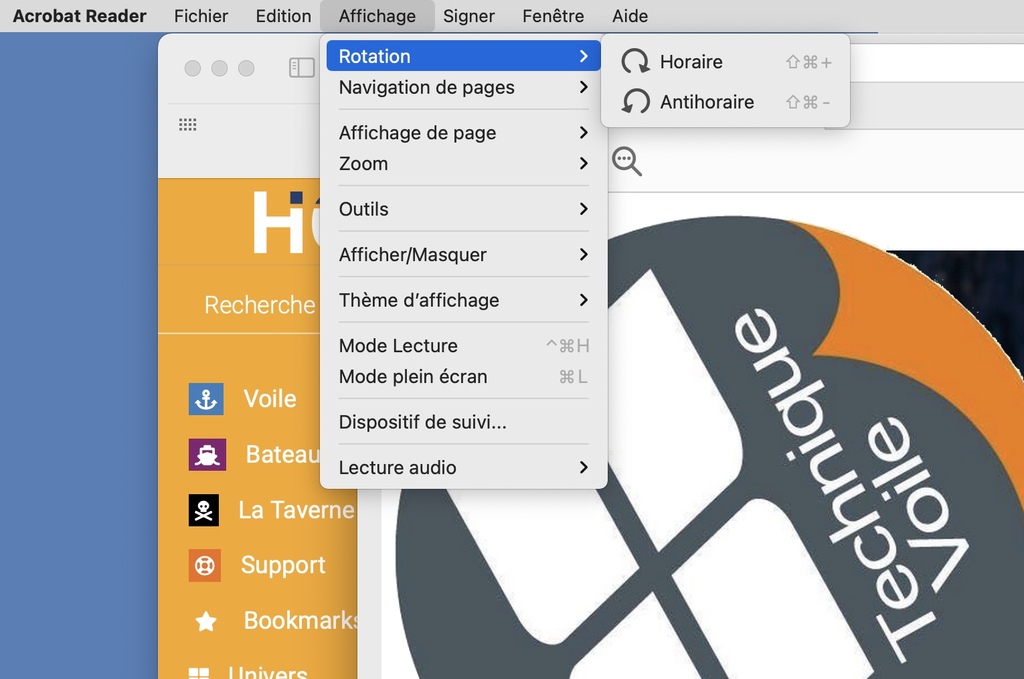Click the rotated Technique Voile logo image
Image resolution: width=1024 pixels, height=679 pixels.
709,448
